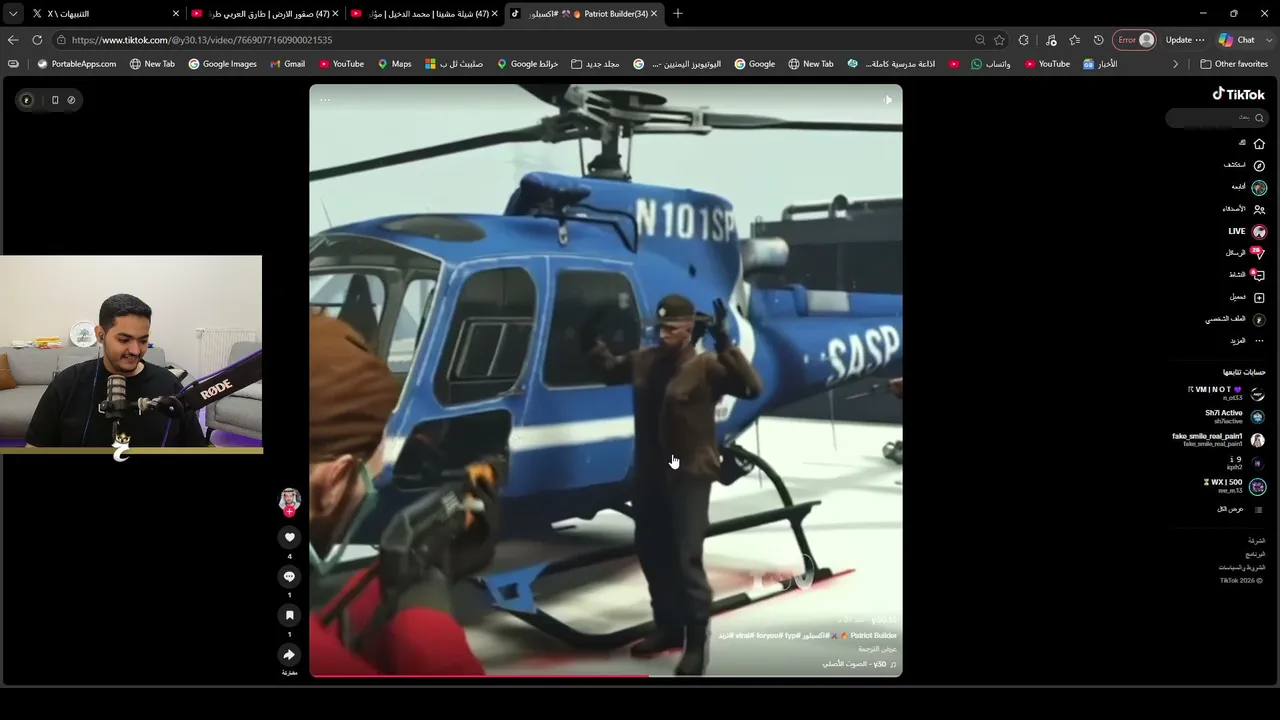Image resolution: width=1280 pixels, height=720 pixels.
Task: Open the TikTok Activity inbox icon
Action: pos(1259,275)
